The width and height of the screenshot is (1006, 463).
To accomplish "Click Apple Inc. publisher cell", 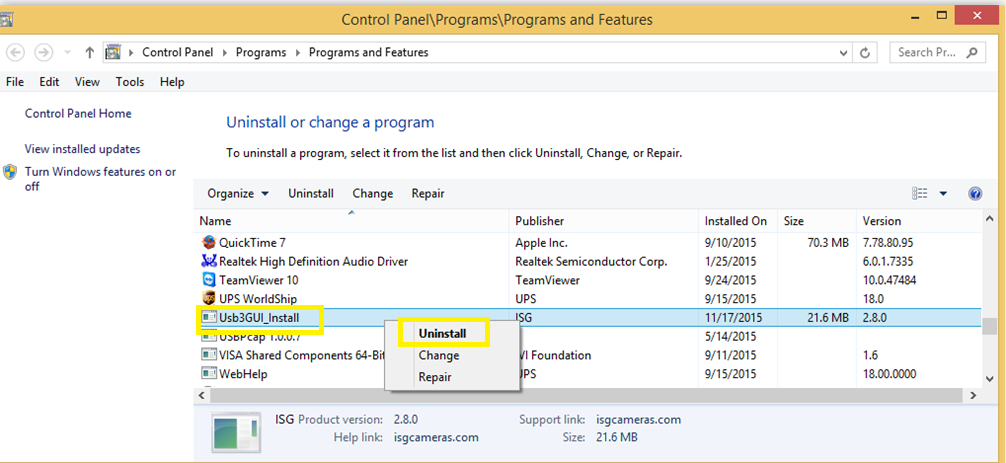I will pyautogui.click(x=541, y=243).
